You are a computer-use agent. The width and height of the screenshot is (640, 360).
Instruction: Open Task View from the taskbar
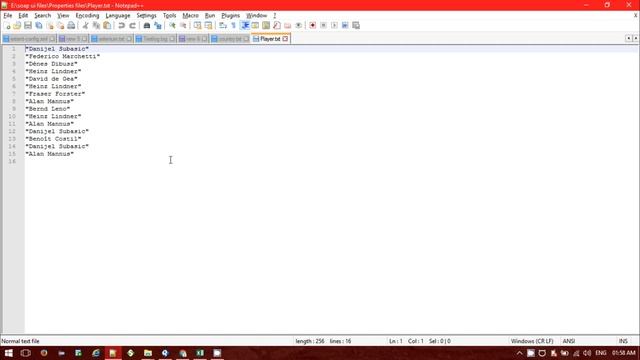[x=26, y=353]
